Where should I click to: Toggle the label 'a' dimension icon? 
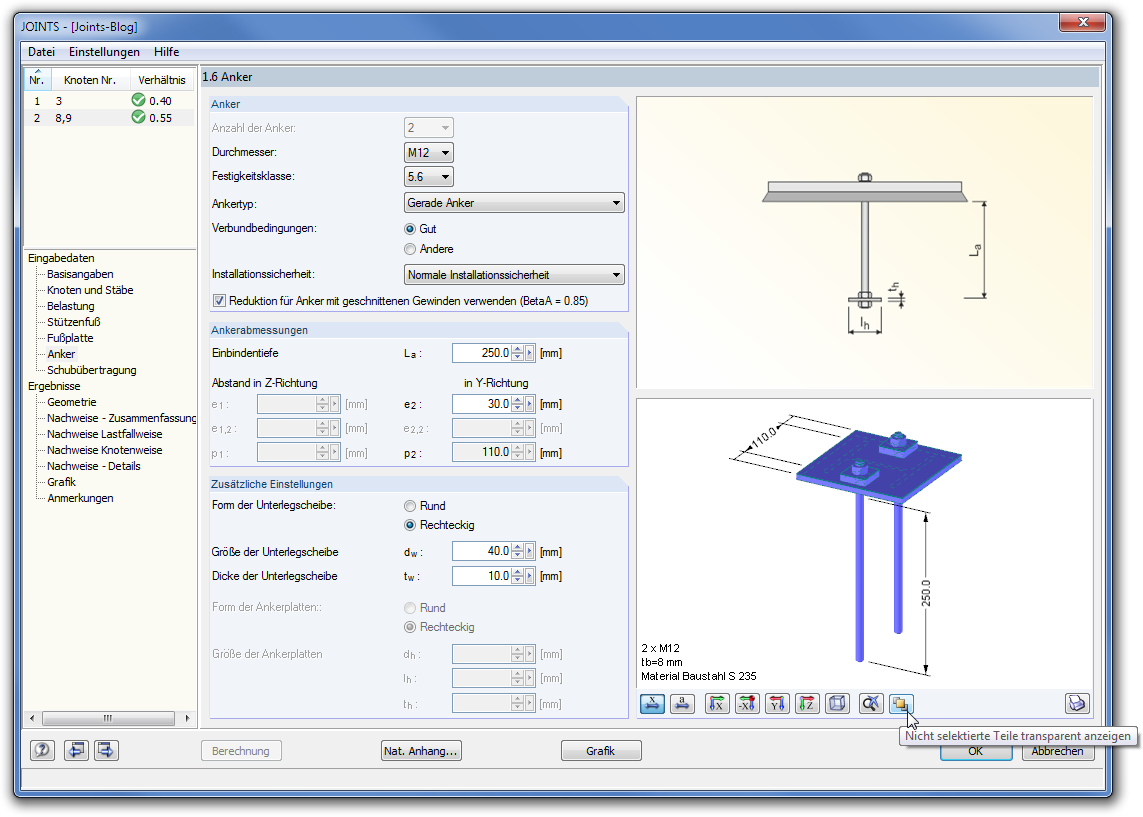pos(682,703)
